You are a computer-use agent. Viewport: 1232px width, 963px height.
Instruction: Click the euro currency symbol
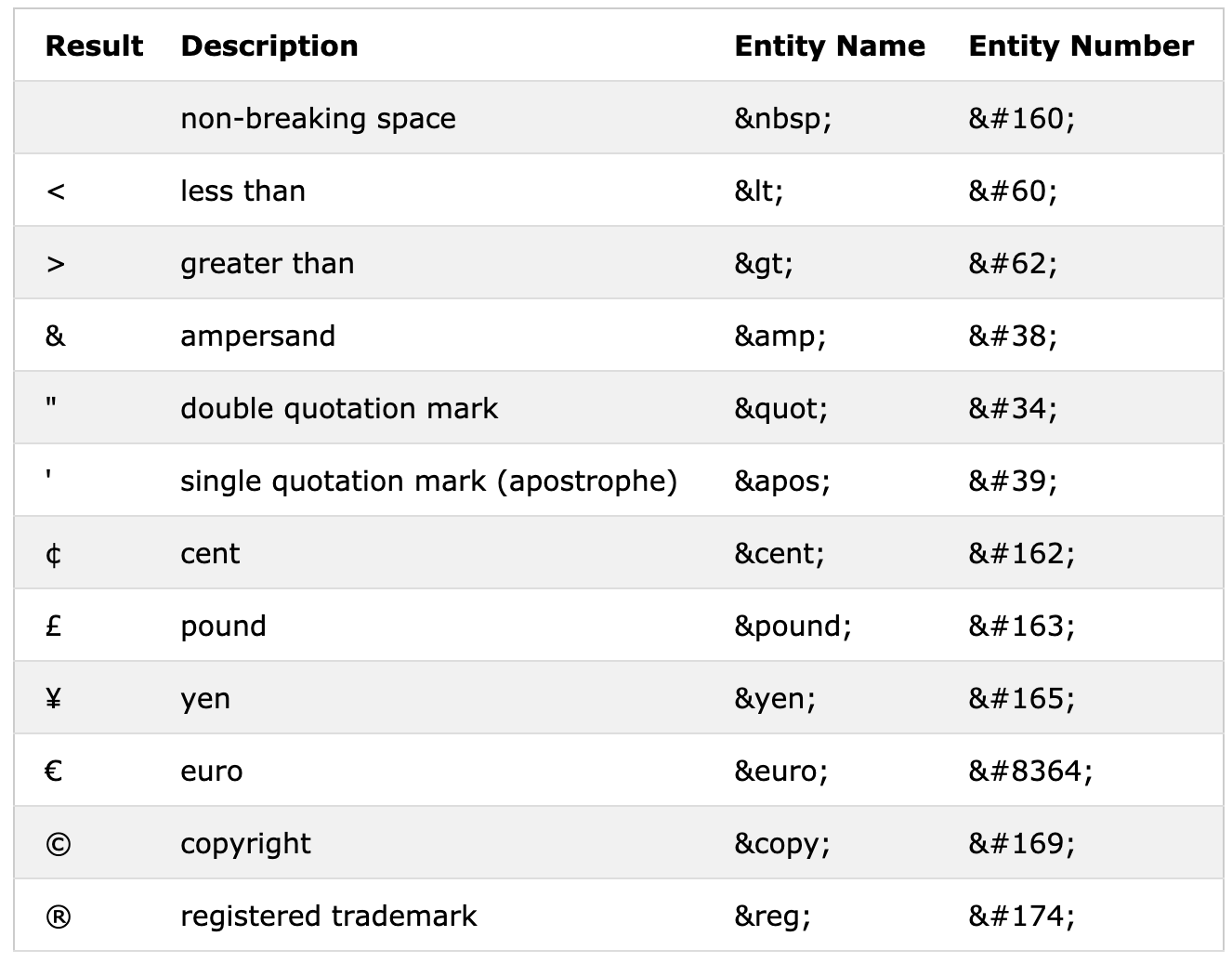coord(54,772)
